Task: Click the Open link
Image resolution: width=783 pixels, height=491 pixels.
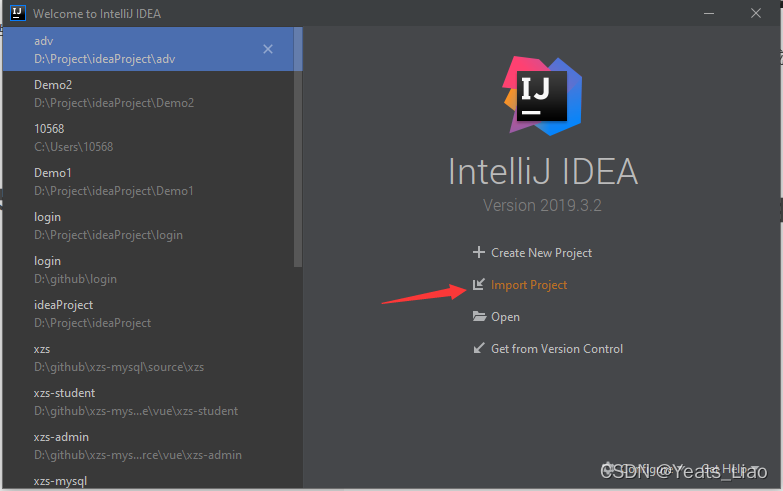Action: 505,317
